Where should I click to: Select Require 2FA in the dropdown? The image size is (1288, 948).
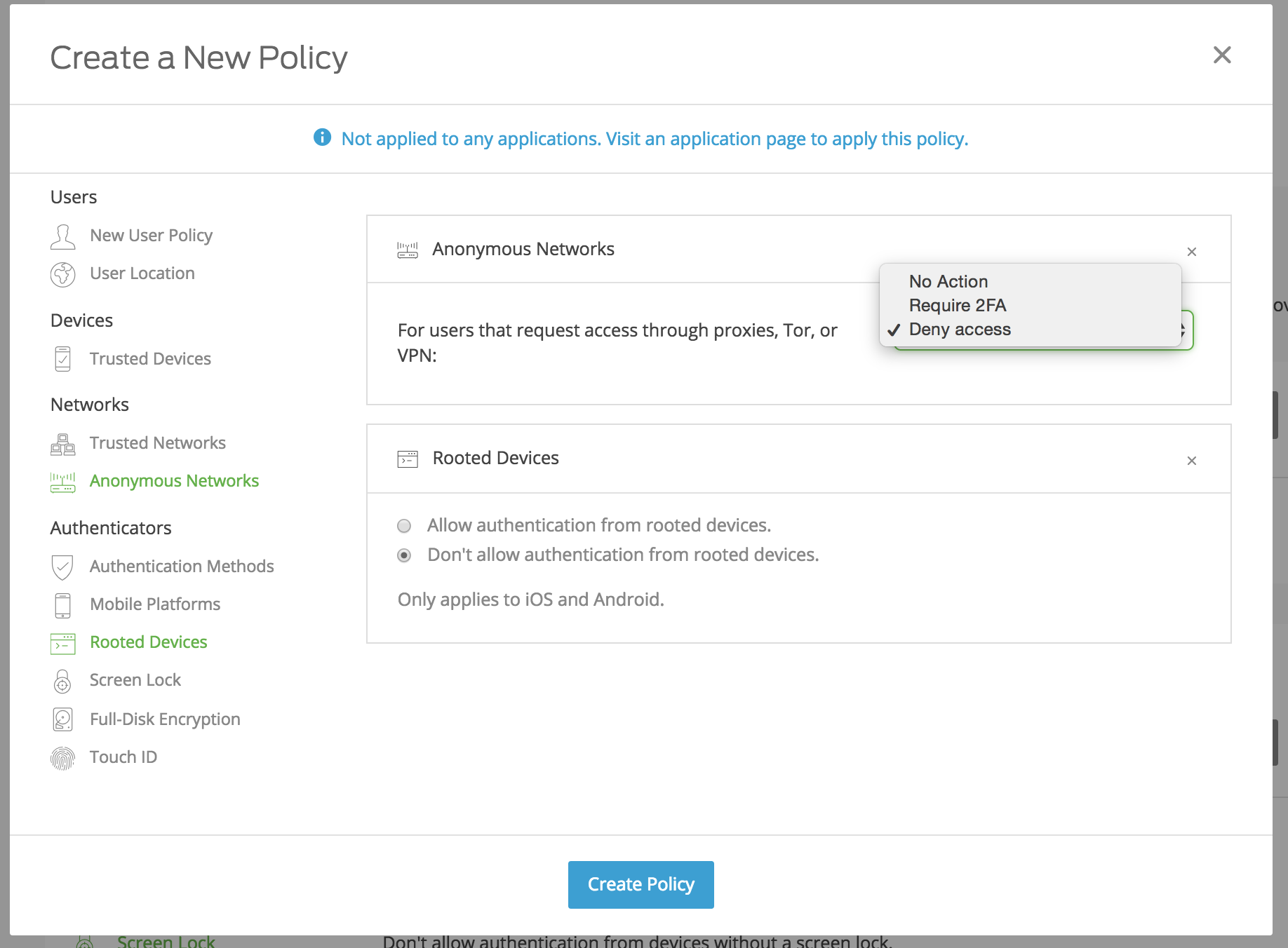(957, 305)
